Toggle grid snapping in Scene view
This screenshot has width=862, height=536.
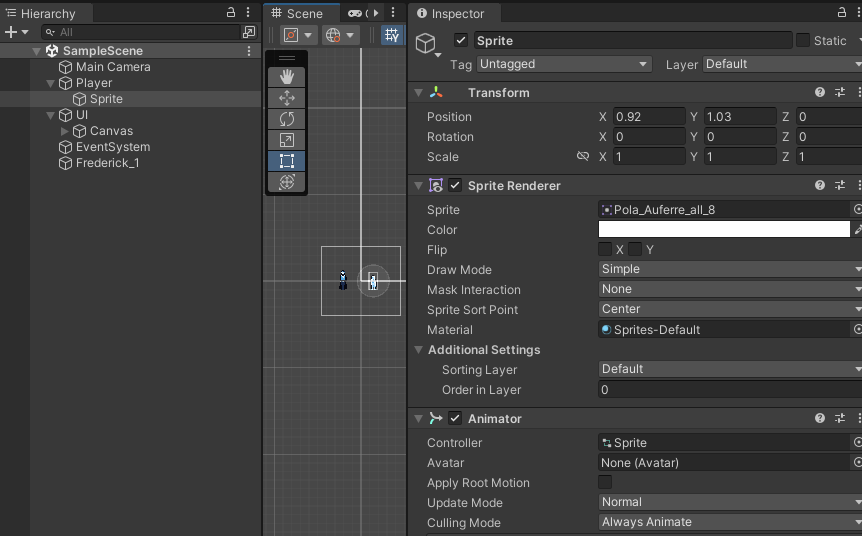[x=393, y=35]
